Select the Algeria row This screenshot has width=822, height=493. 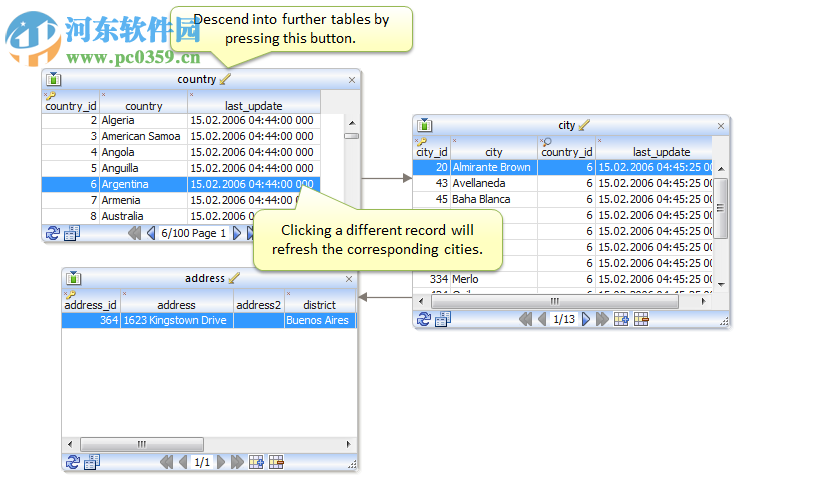coord(181,120)
